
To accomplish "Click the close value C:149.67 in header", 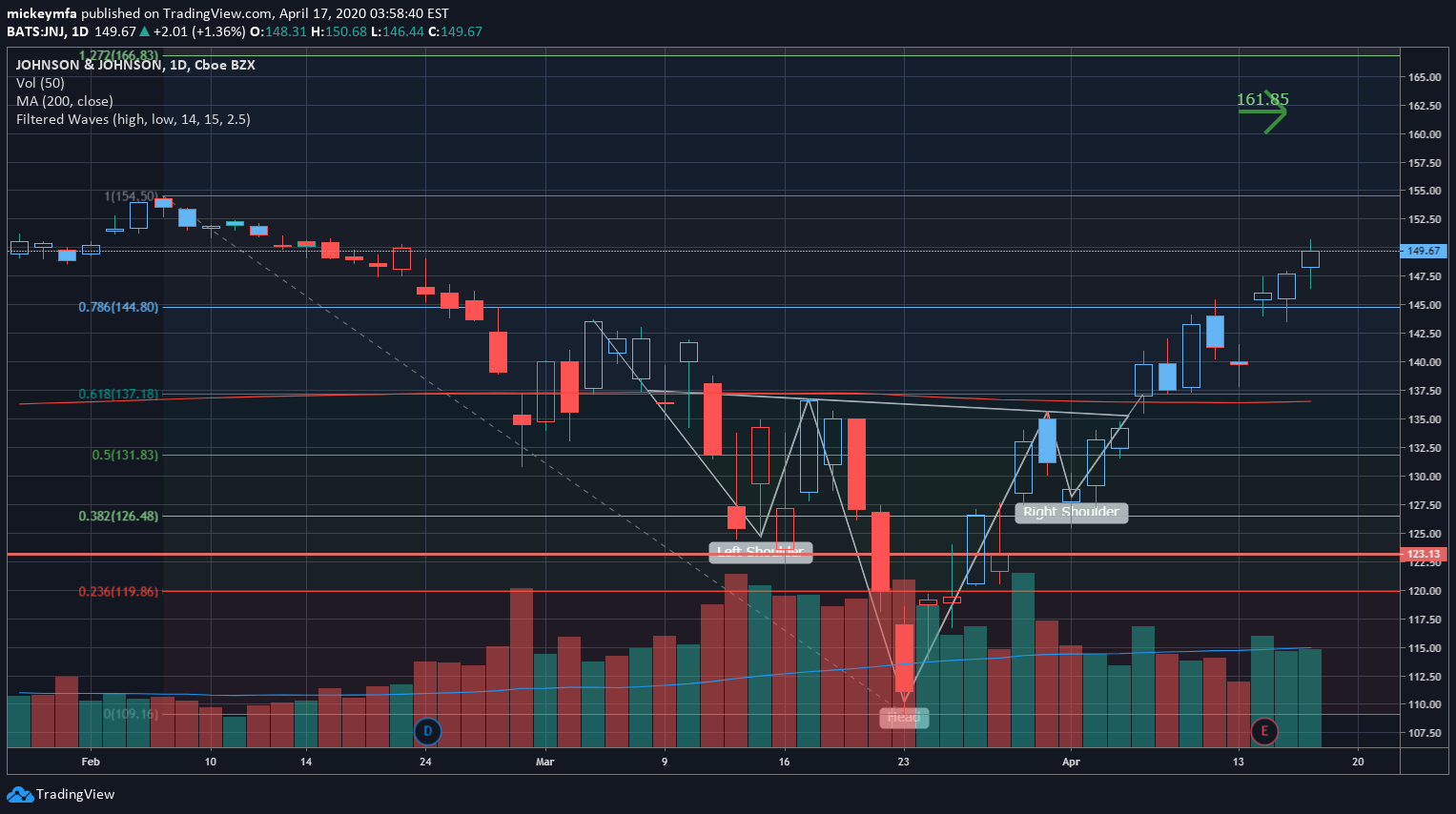I will coord(456,31).
